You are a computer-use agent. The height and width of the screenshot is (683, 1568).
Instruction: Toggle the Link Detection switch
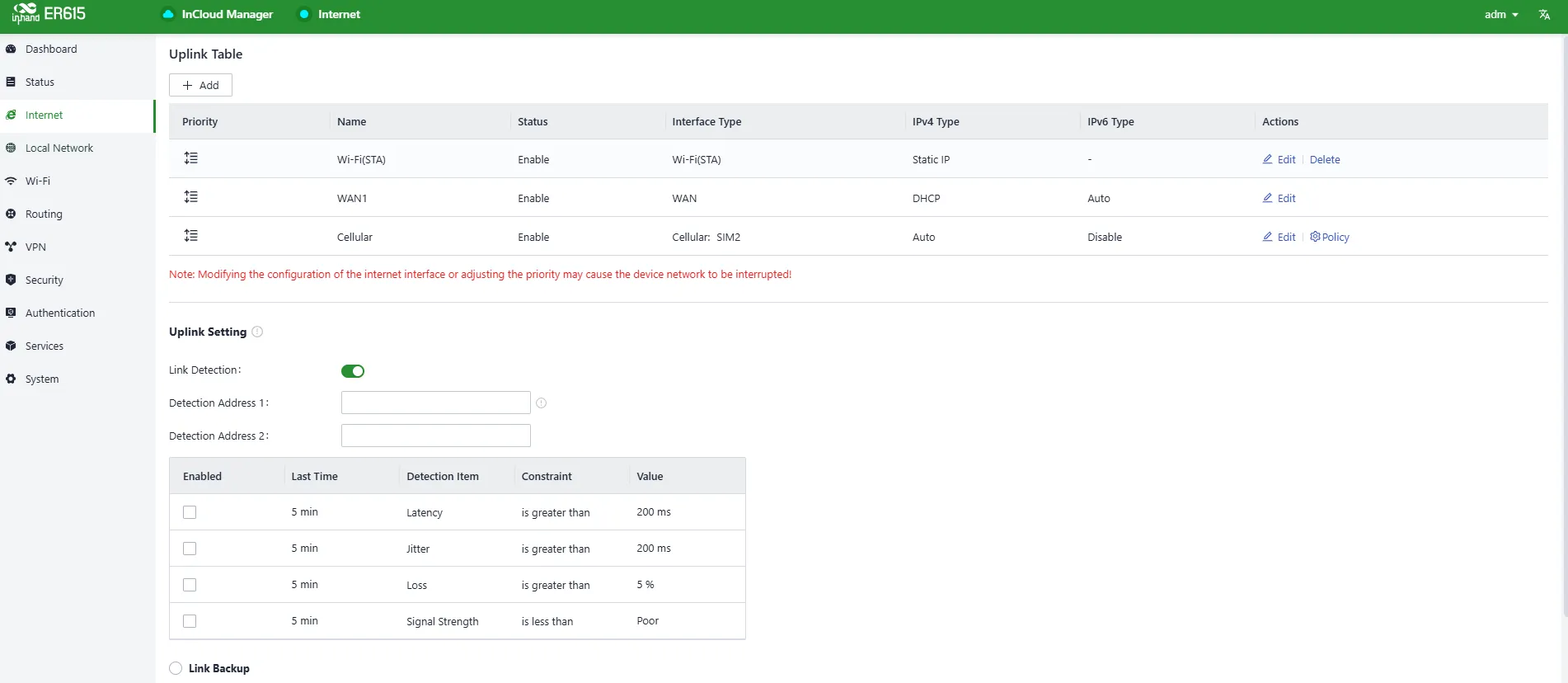353,371
